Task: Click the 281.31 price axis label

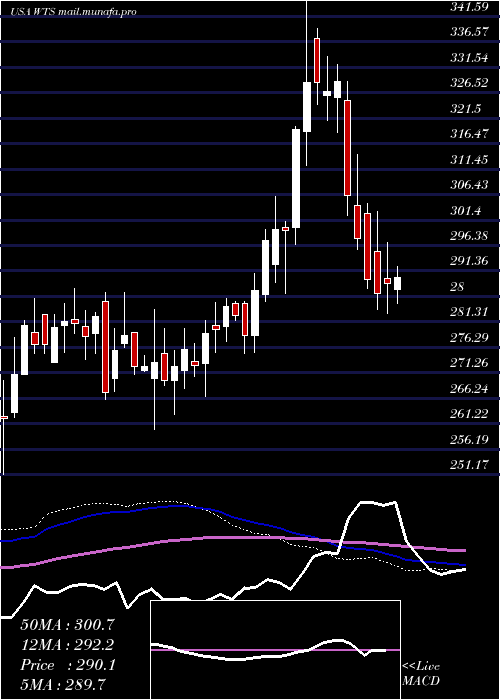Action: [x=467, y=311]
